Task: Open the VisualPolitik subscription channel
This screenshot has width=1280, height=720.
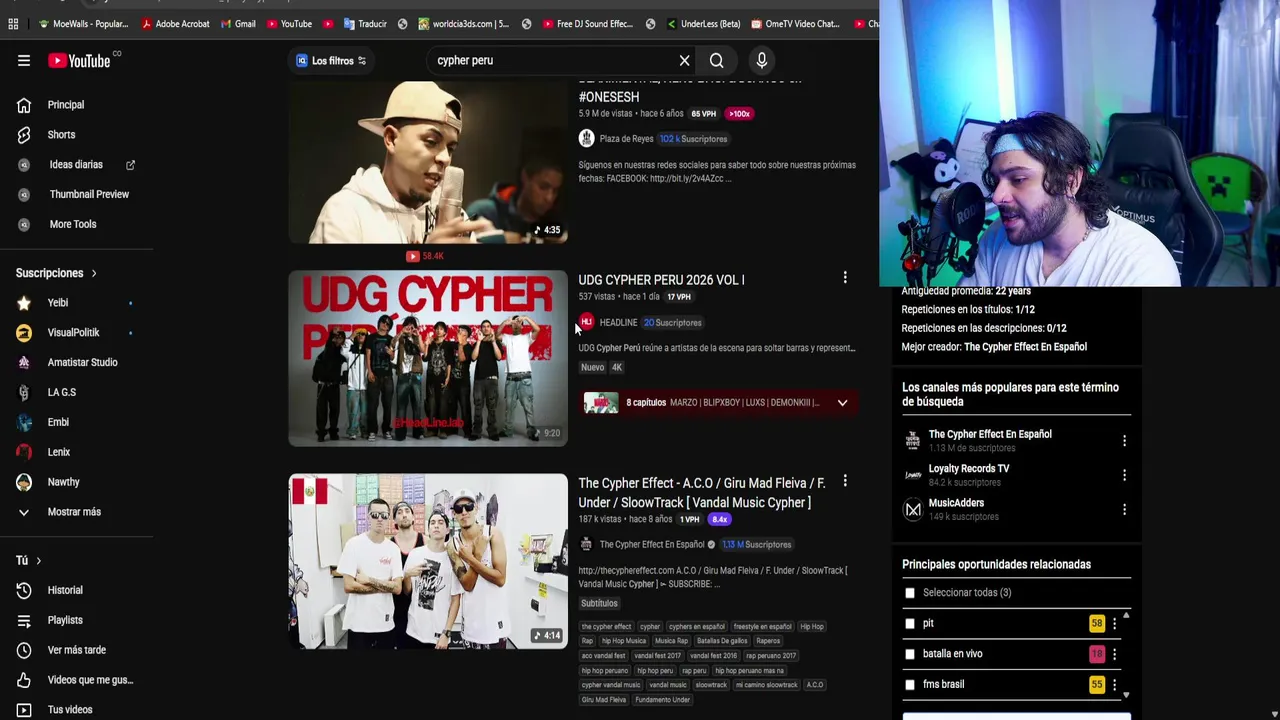Action: (73, 333)
